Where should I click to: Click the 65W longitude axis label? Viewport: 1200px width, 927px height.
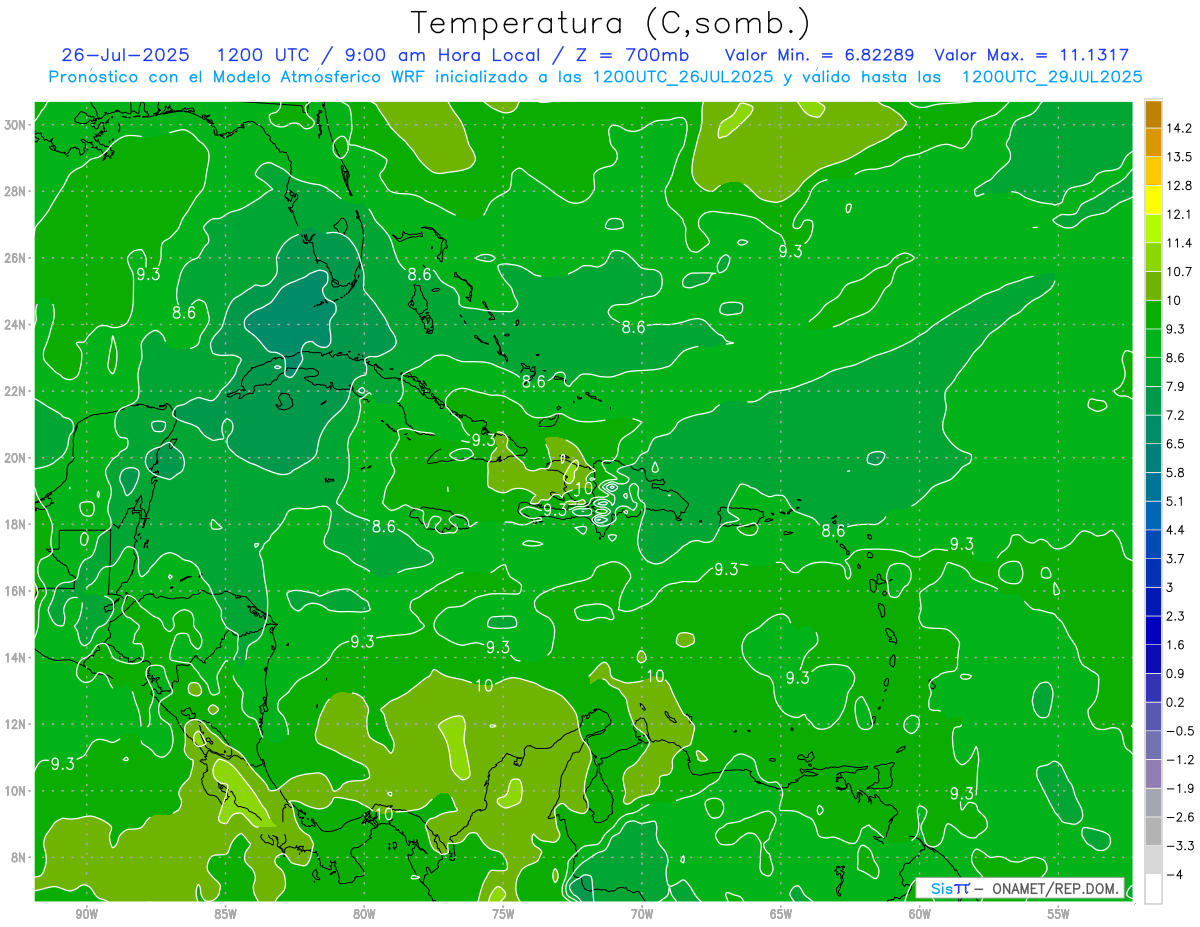click(x=781, y=914)
